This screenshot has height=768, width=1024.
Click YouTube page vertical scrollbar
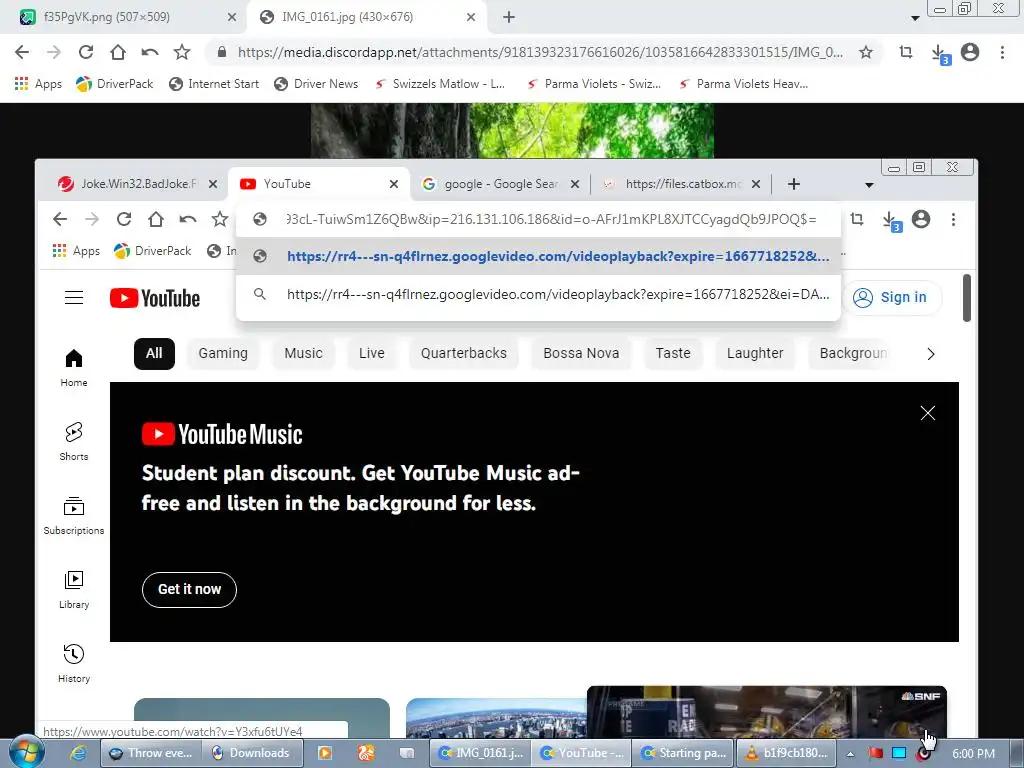coord(967,298)
